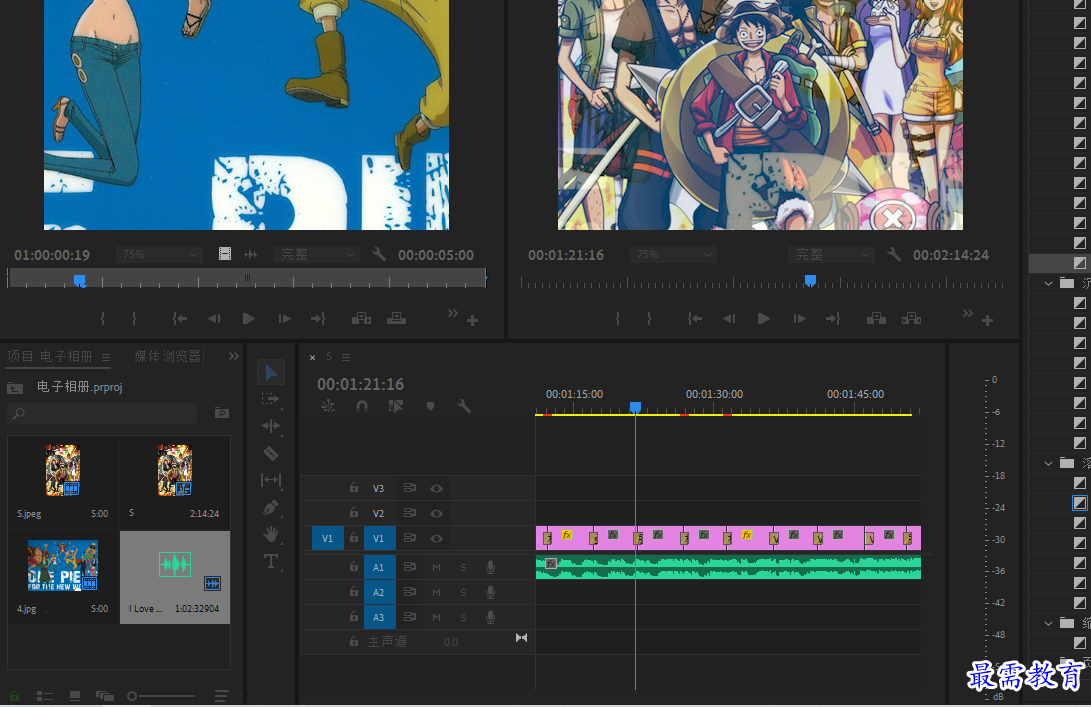Click program monitor playhead on scrub bar
Viewport: 1091px width, 707px height.
coord(811,280)
